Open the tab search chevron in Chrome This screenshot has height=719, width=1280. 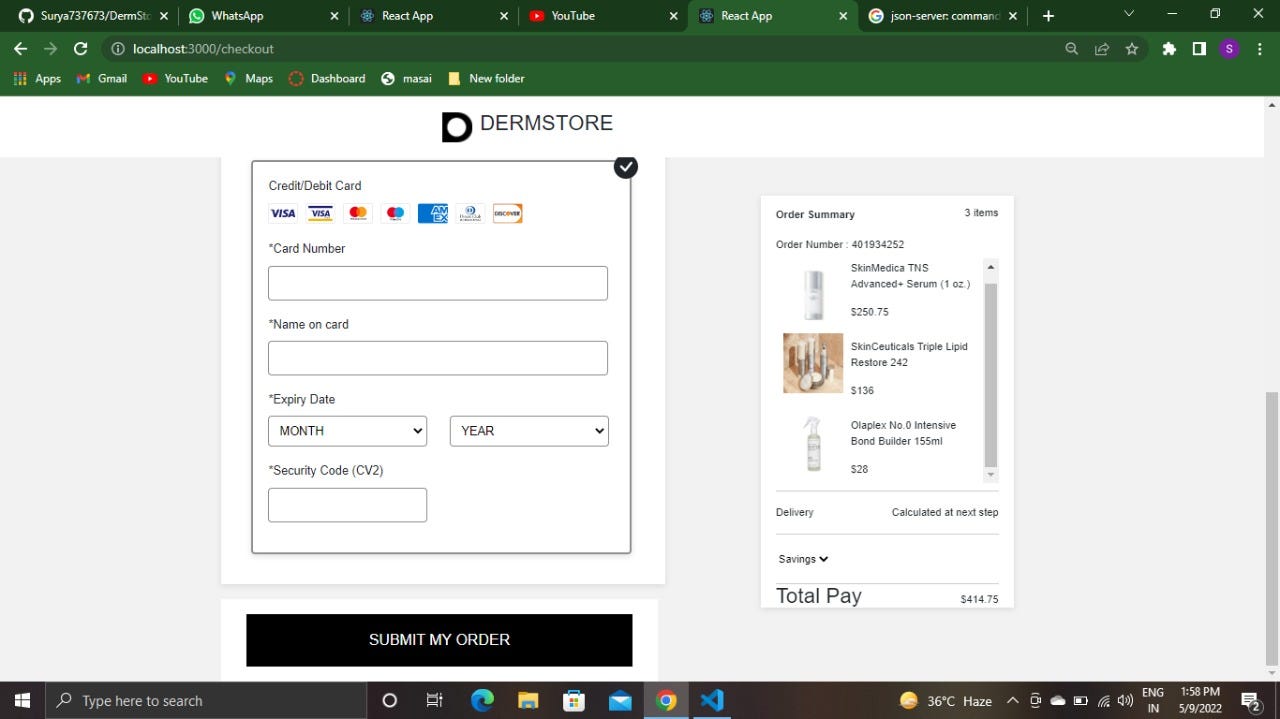click(x=1129, y=14)
